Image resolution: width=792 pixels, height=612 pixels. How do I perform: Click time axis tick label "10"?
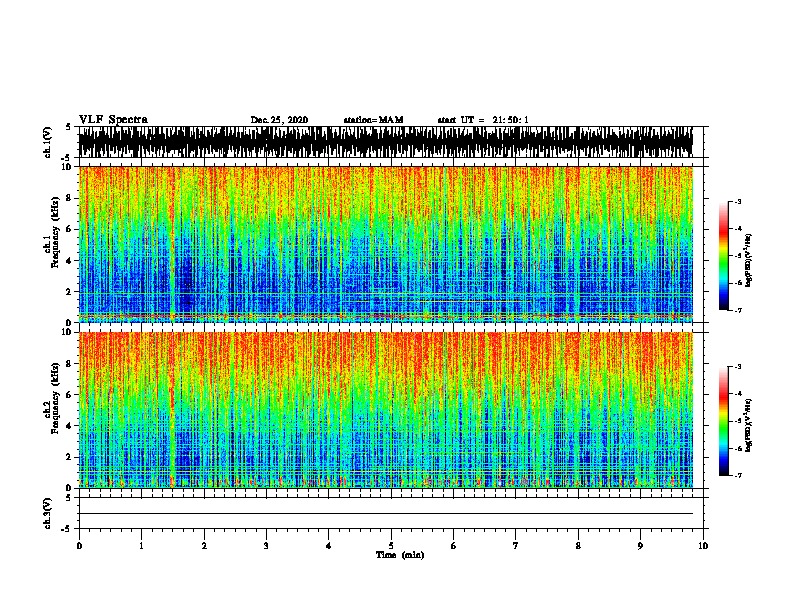pyautogui.click(x=703, y=545)
